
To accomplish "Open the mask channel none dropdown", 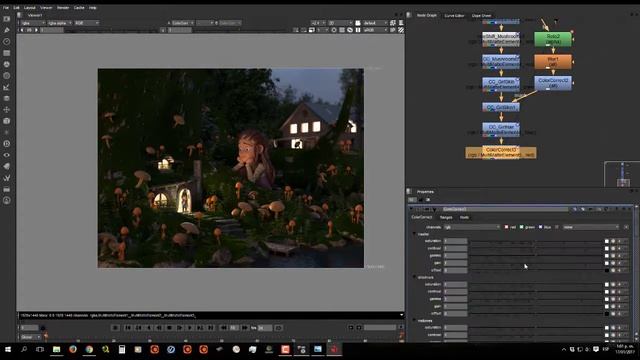I will (x=591, y=227).
